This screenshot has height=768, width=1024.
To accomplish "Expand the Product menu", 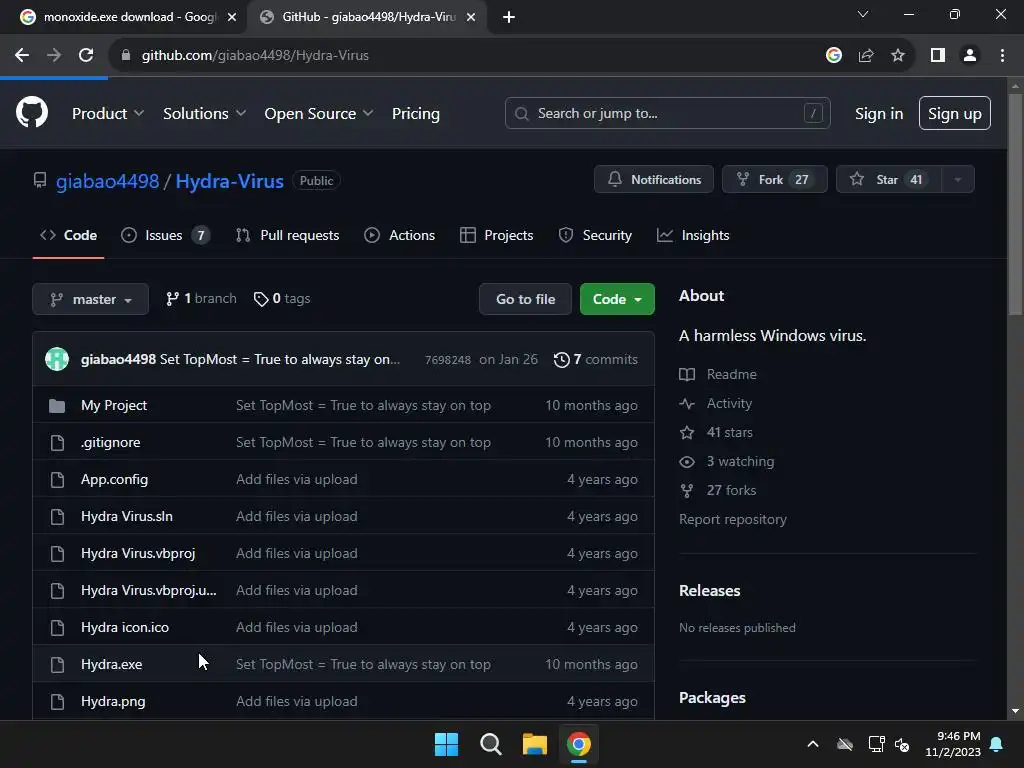I will point(108,114).
